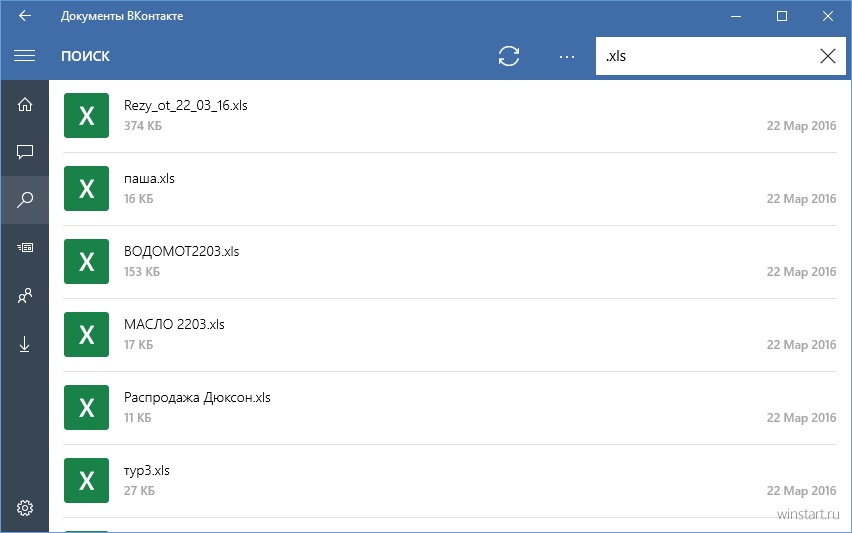
Task: Select ВОДОМОТ2203.xls in results
Action: click(x=450, y=261)
